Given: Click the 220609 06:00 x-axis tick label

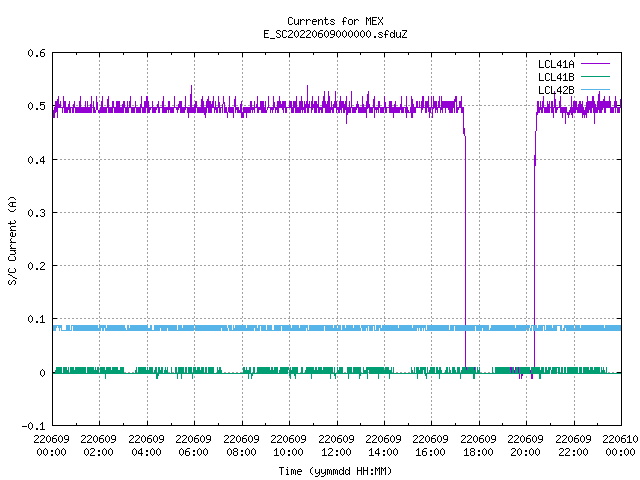Looking at the screenshot, I should (x=193, y=445).
